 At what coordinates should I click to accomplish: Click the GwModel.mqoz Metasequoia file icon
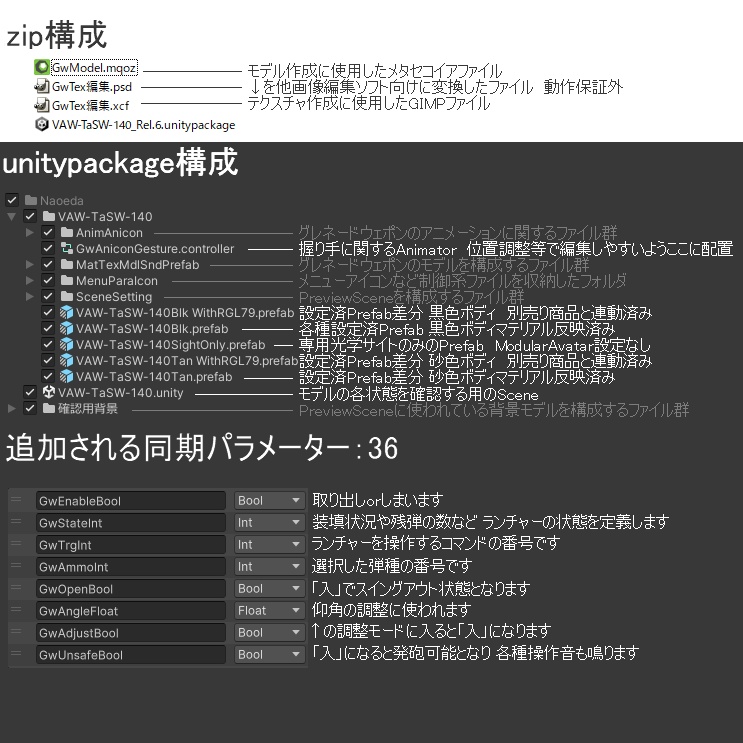(x=42, y=67)
